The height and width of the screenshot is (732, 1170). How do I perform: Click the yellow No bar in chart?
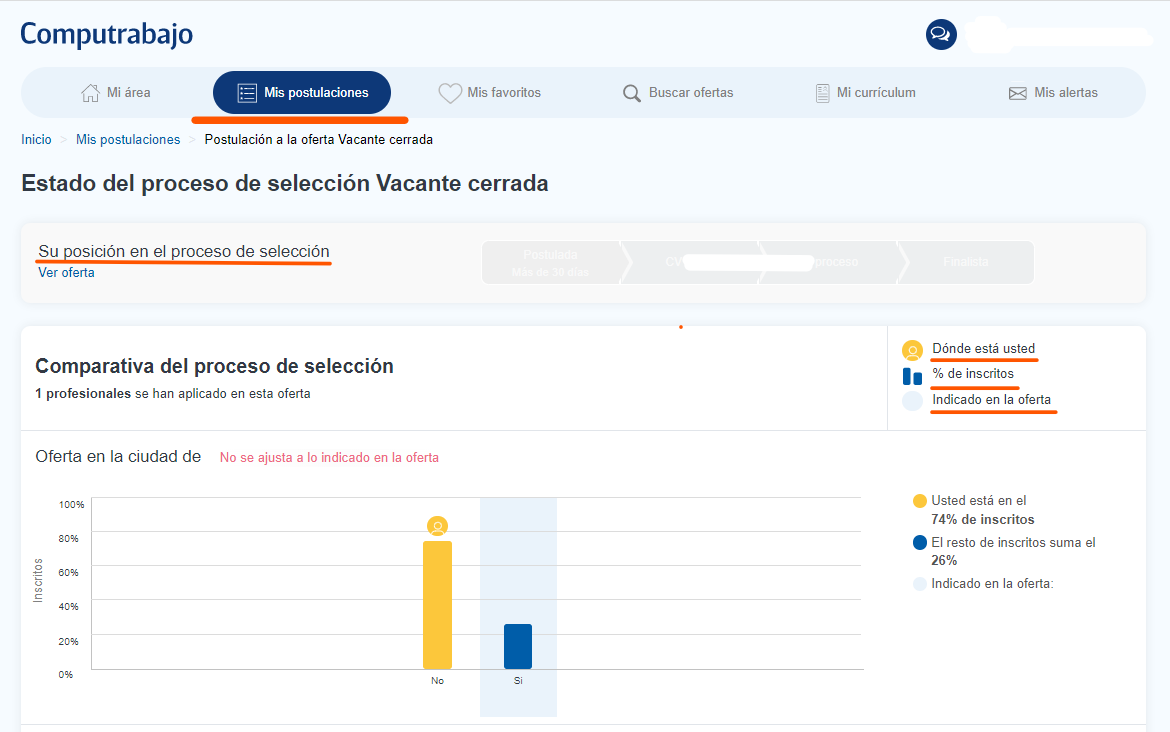tap(437, 605)
